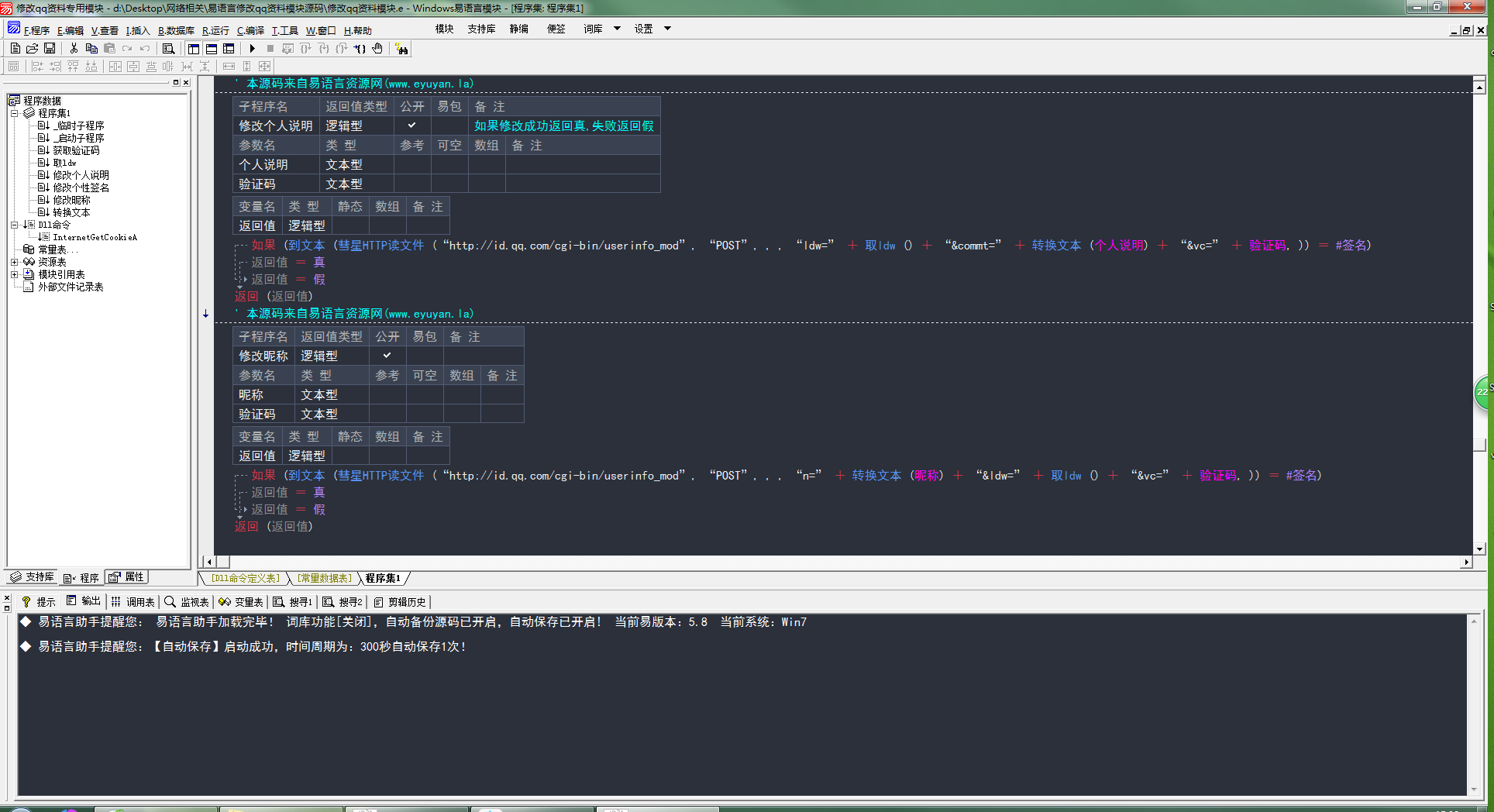
Task: Click the editor vertical scrollbar down arrow
Action: click(1479, 549)
